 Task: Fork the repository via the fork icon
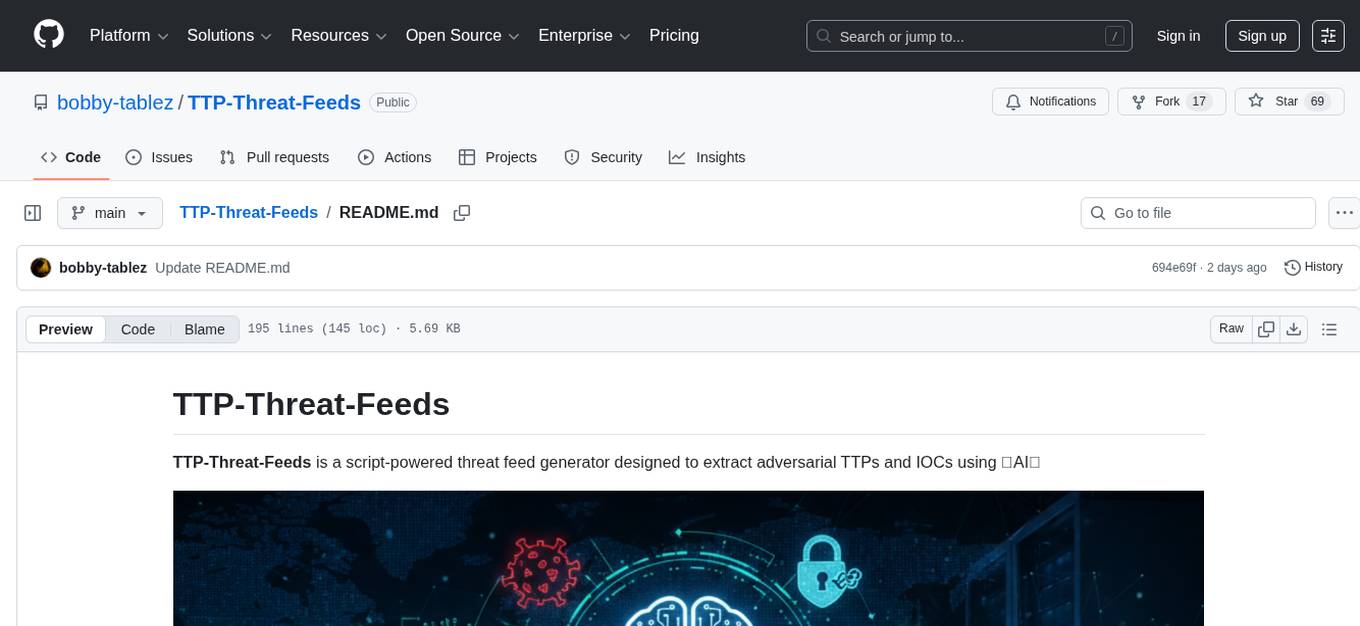[1140, 101]
